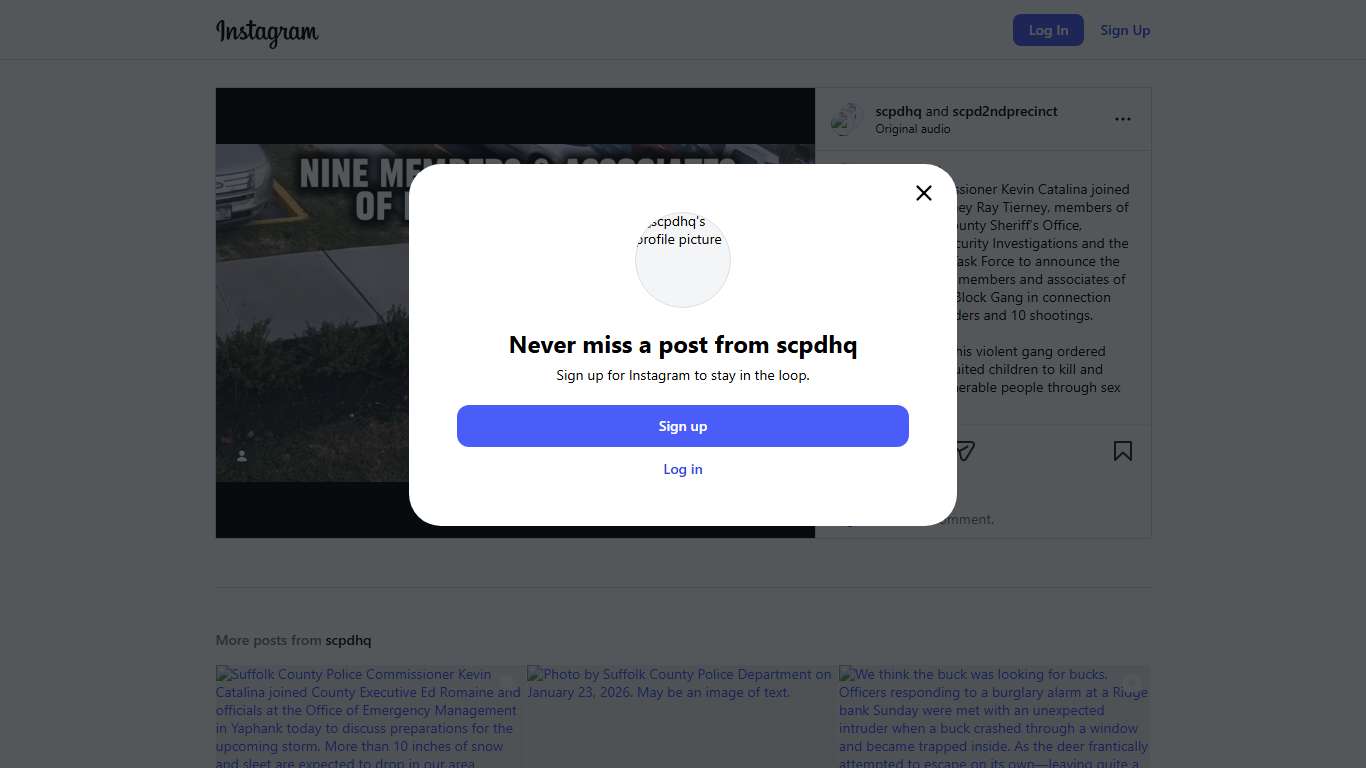
Task: Open scpdhq link in More posts heading
Action: [348, 640]
